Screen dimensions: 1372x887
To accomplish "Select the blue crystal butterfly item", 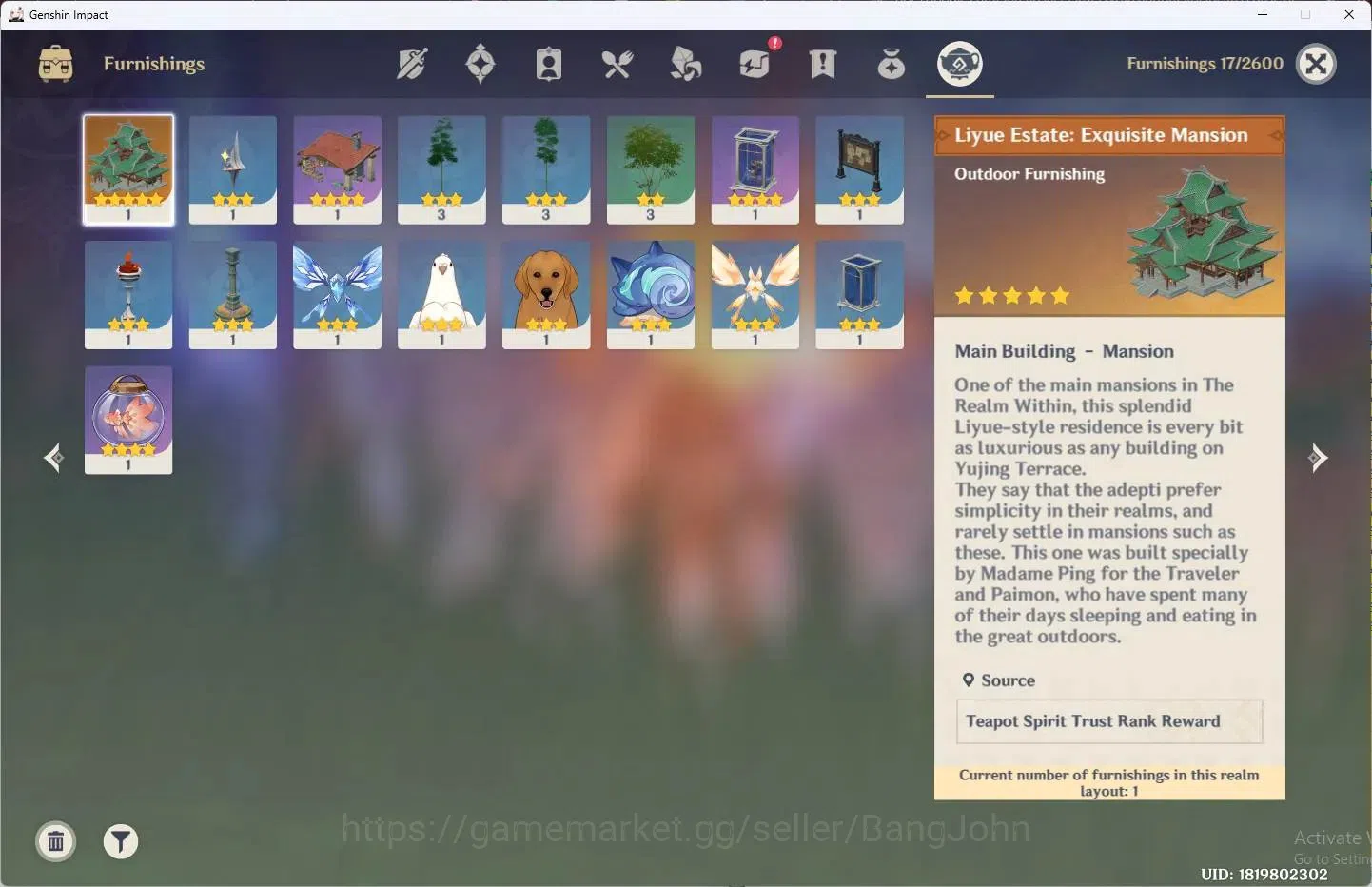I will click(337, 294).
